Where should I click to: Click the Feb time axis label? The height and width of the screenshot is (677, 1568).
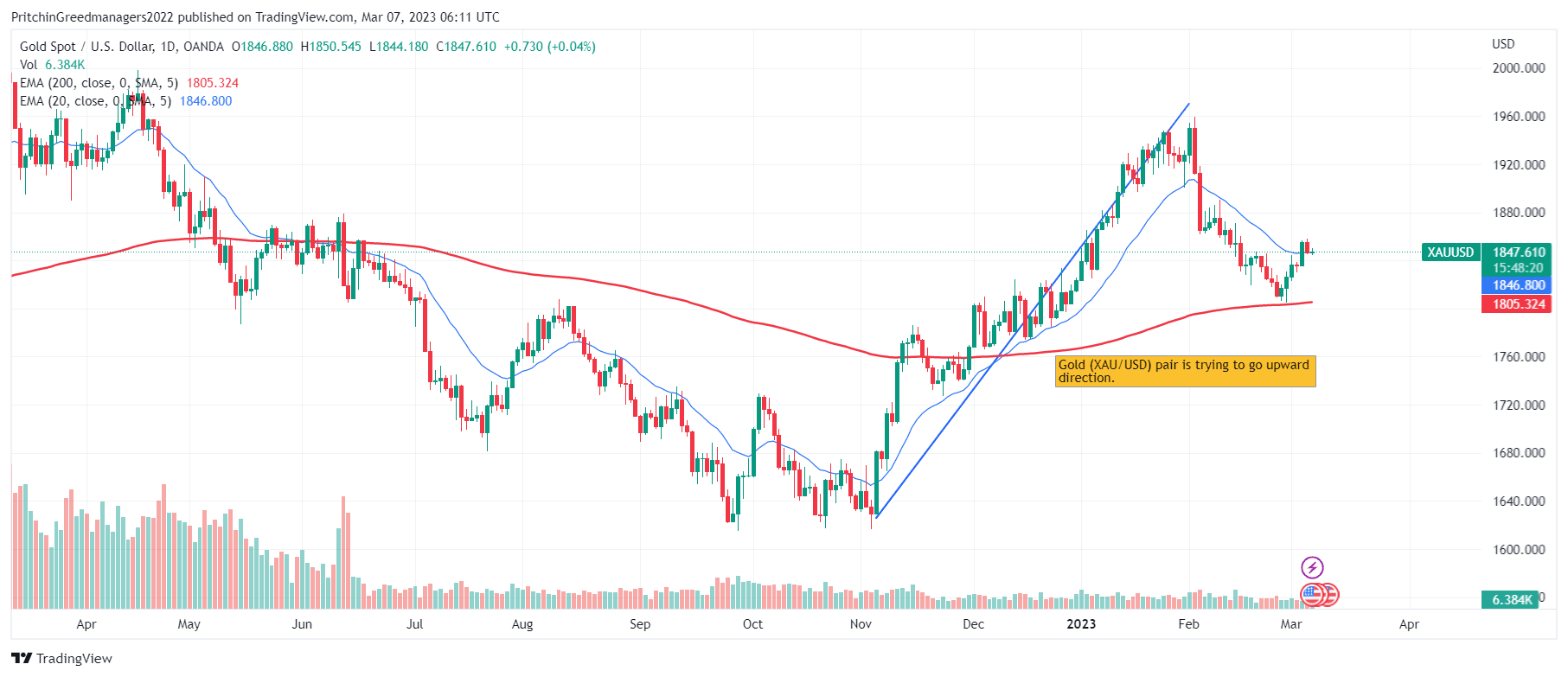[x=1189, y=624]
